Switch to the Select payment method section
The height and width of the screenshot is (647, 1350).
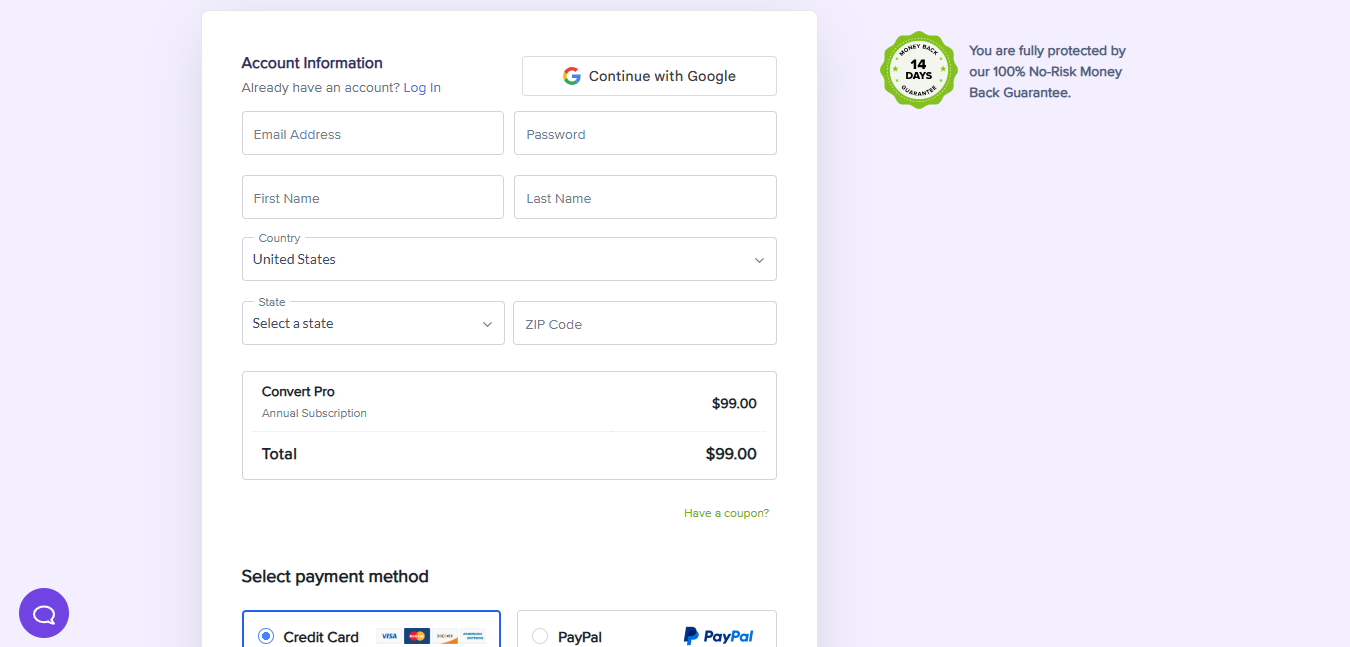[x=335, y=576]
